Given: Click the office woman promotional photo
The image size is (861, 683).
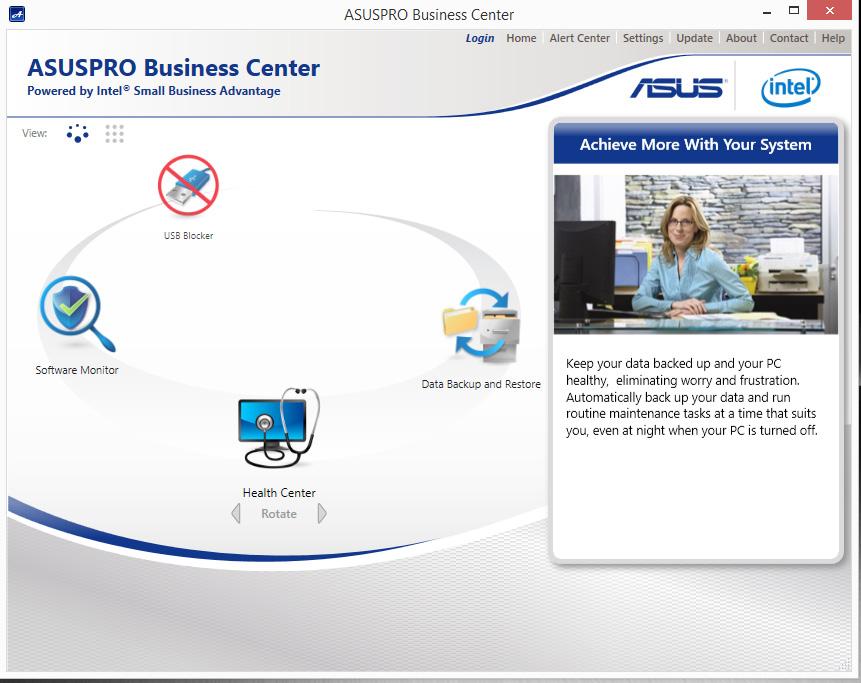Looking at the screenshot, I should 696,254.
